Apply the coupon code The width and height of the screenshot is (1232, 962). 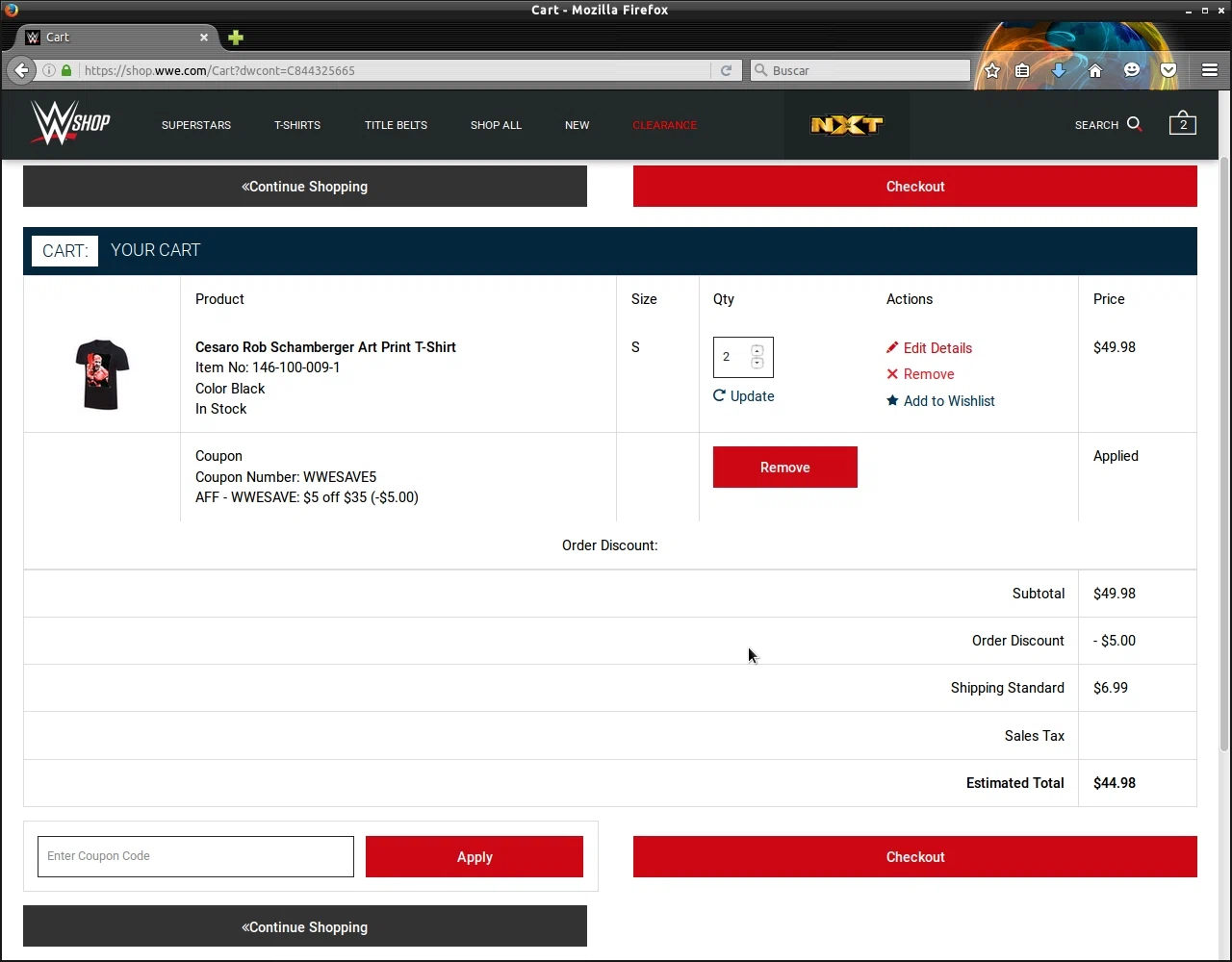click(x=475, y=856)
